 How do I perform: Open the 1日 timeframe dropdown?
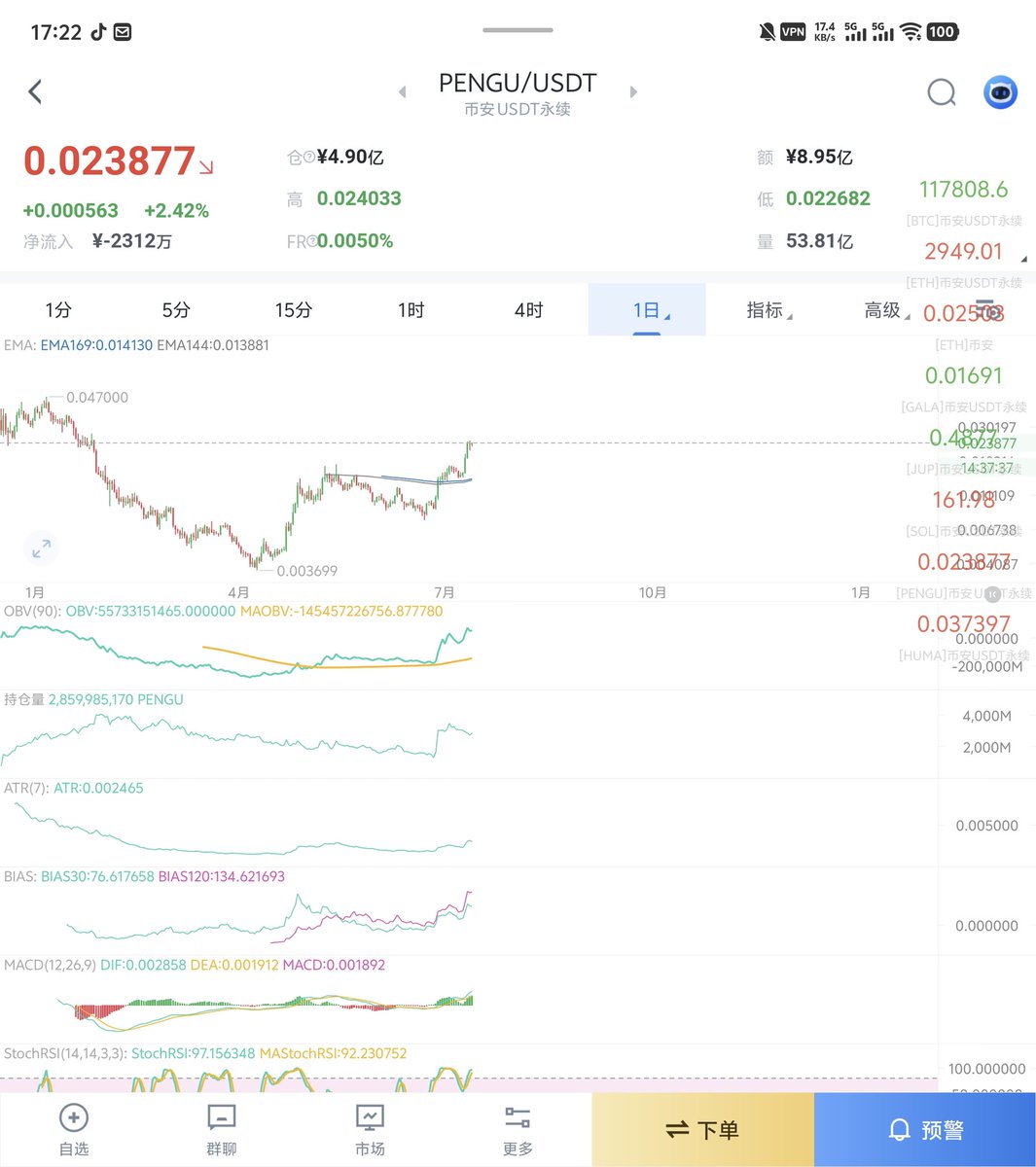pos(647,310)
